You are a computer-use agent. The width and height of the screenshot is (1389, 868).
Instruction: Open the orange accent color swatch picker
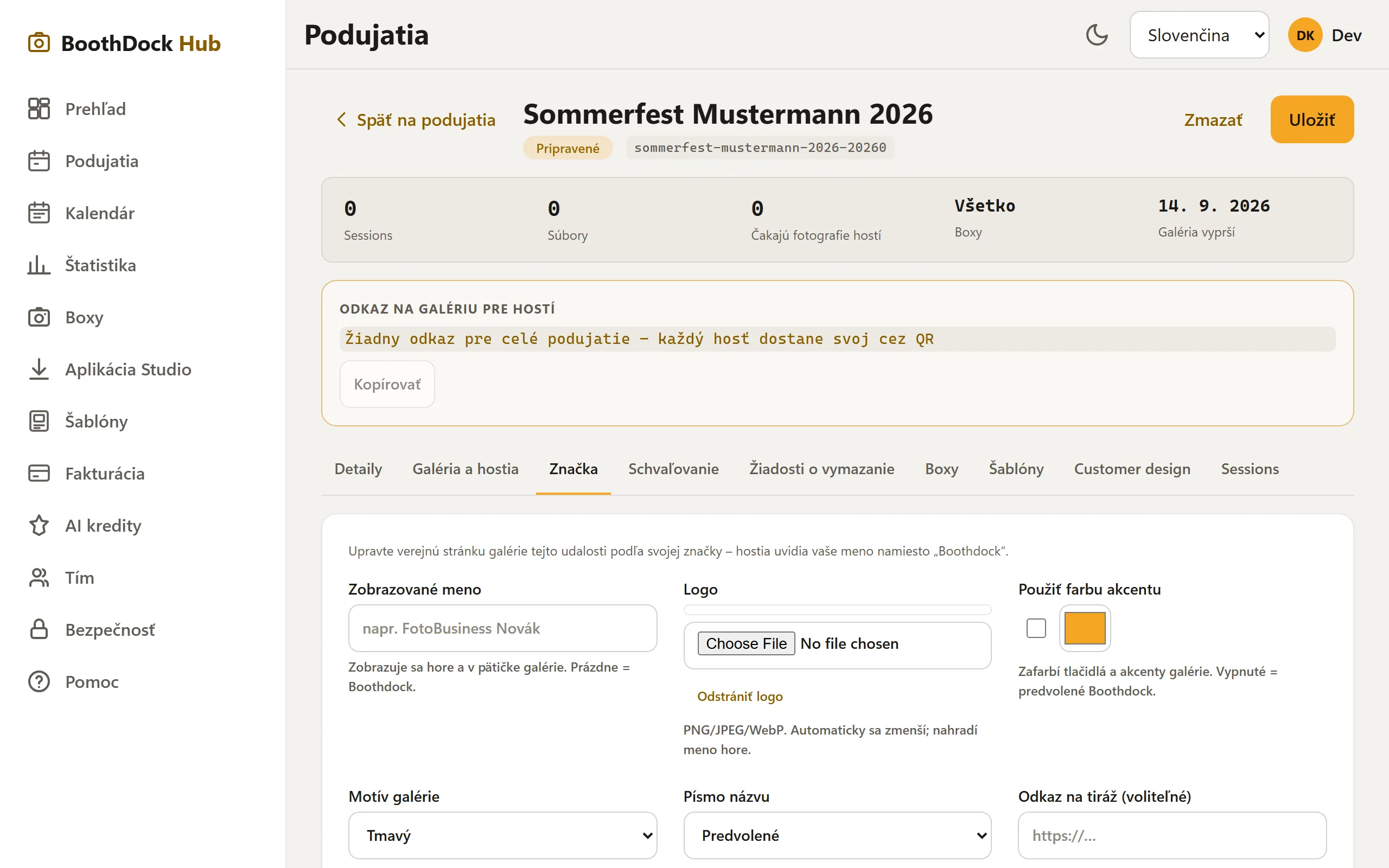point(1084,628)
